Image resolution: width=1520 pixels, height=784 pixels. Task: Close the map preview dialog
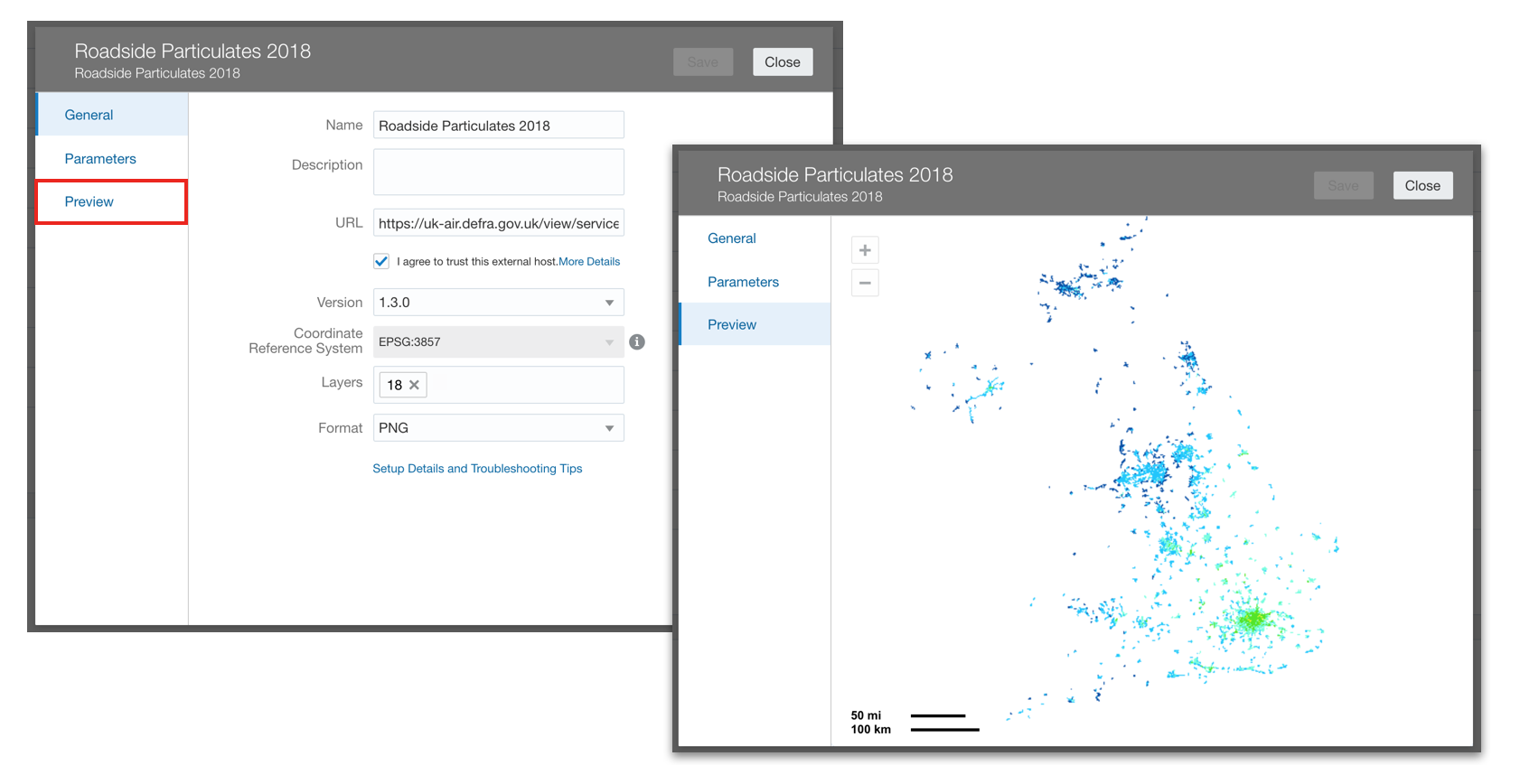[1421, 186]
